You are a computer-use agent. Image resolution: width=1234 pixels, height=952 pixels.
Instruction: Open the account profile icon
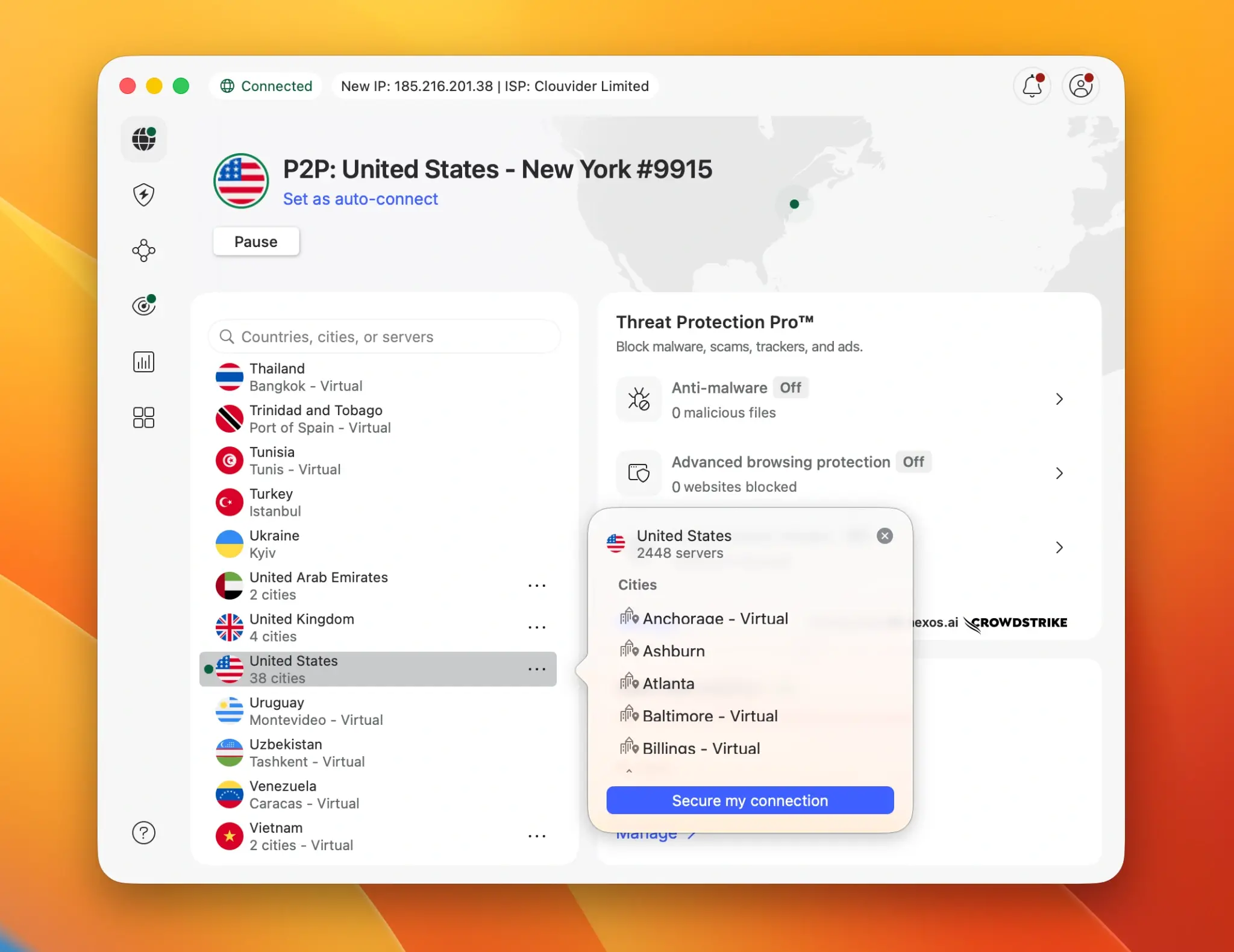click(x=1080, y=86)
